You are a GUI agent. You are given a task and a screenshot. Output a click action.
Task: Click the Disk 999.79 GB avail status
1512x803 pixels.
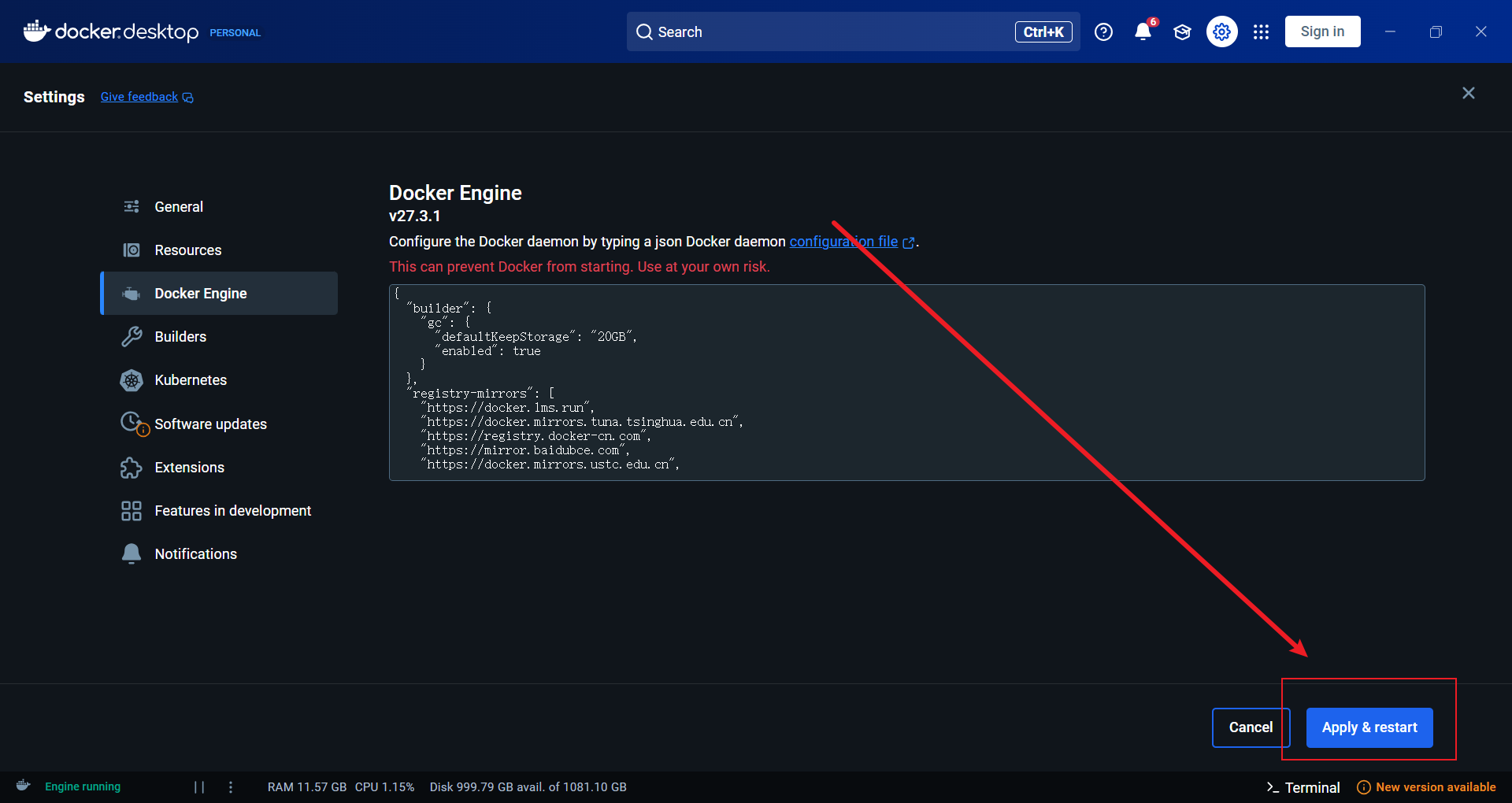[528, 787]
